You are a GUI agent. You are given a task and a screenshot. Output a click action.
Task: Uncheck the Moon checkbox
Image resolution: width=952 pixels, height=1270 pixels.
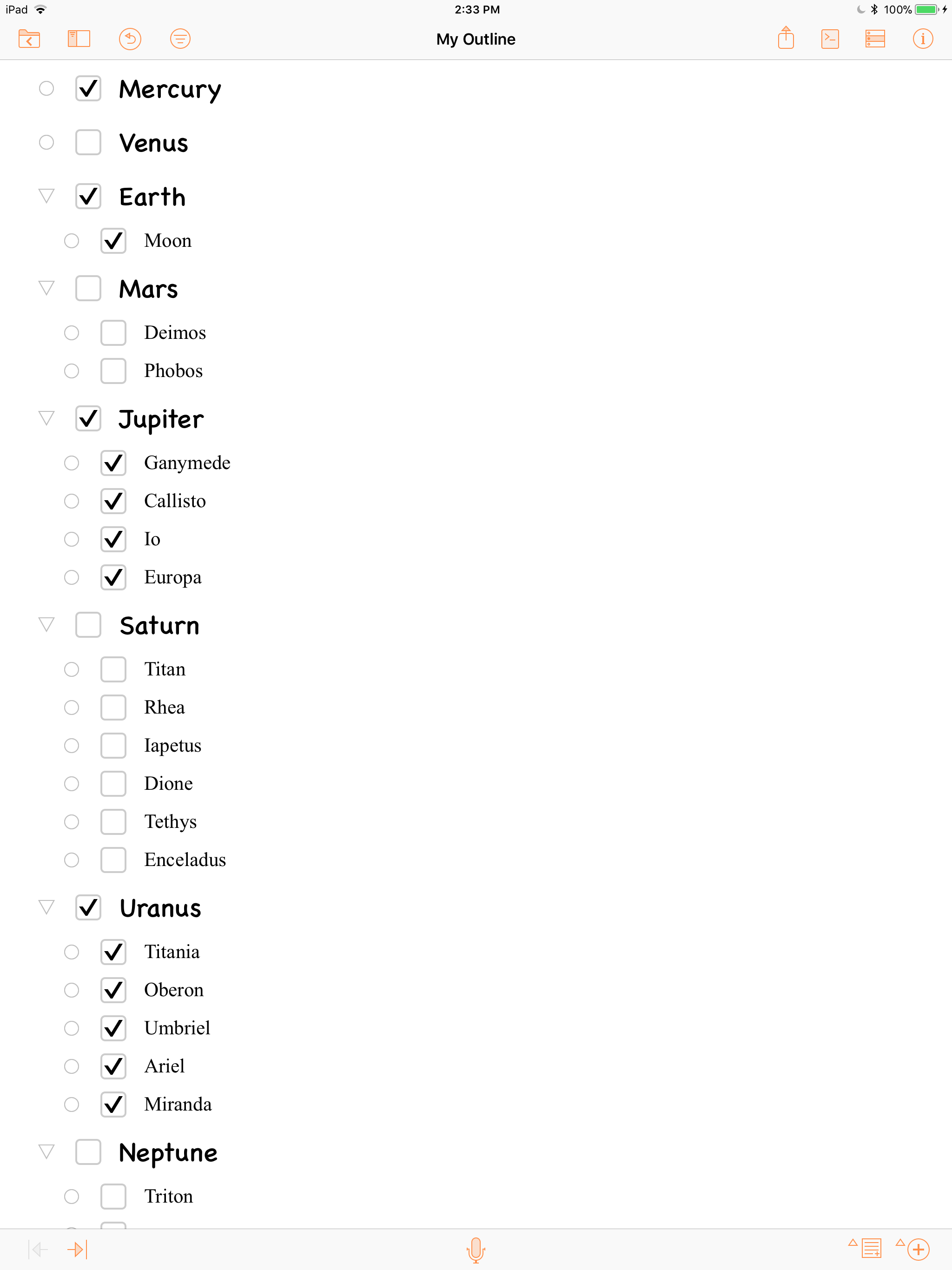coord(113,240)
